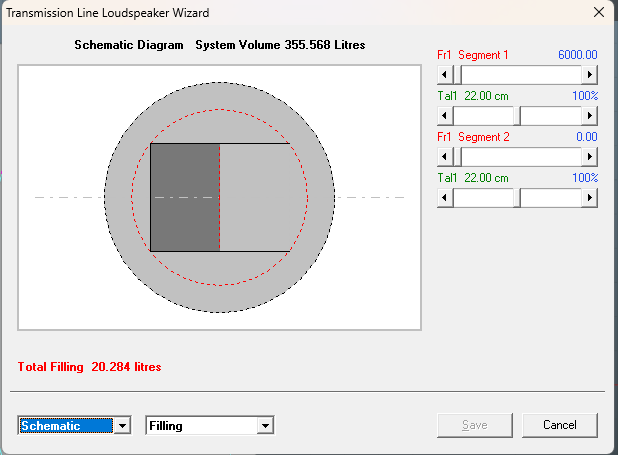
Task: Click the 100% value under Segment 1
Action: 585,96
